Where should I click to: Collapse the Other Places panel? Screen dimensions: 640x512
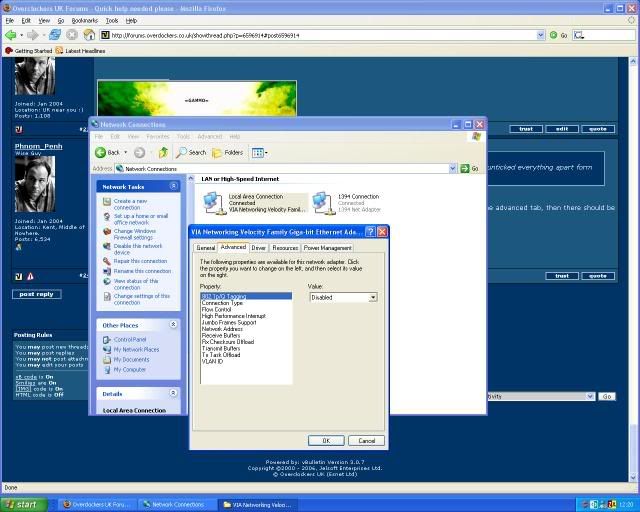click(173, 325)
